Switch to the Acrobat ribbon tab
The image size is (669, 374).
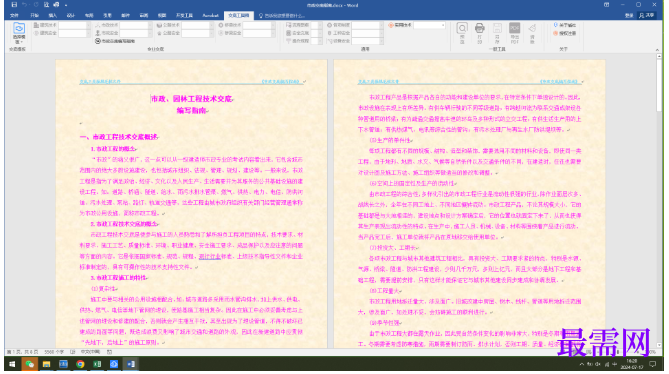210,15
